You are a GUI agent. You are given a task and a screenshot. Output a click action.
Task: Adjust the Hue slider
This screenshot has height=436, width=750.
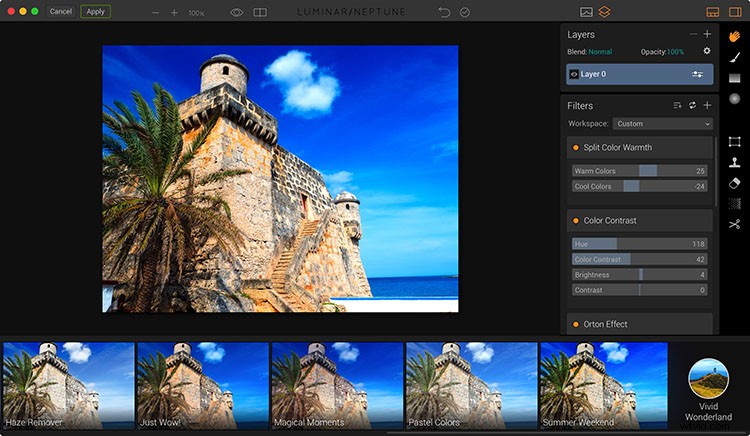click(x=640, y=244)
